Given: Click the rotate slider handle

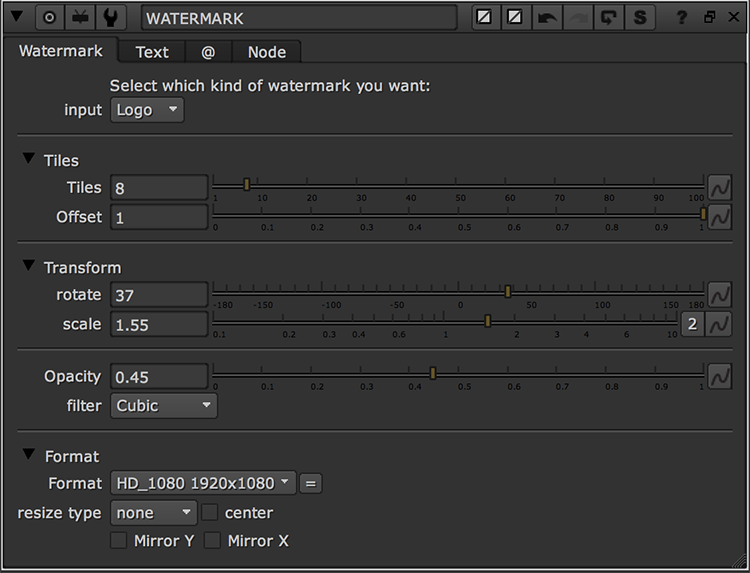Looking at the screenshot, I should [508, 291].
